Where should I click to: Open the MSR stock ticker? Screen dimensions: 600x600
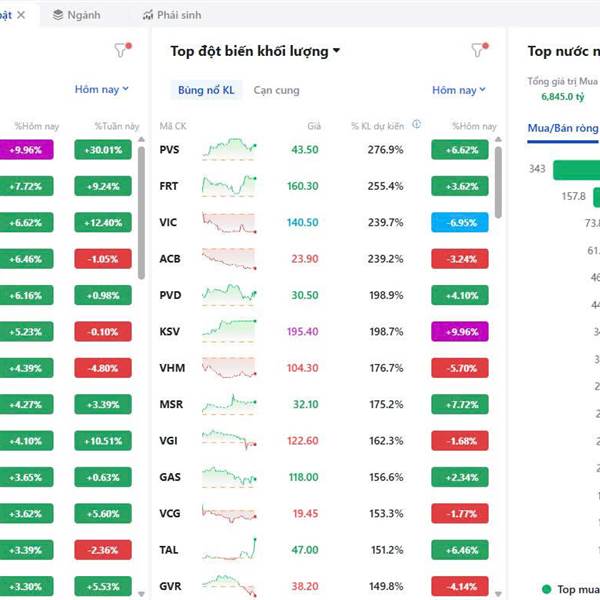pos(171,404)
